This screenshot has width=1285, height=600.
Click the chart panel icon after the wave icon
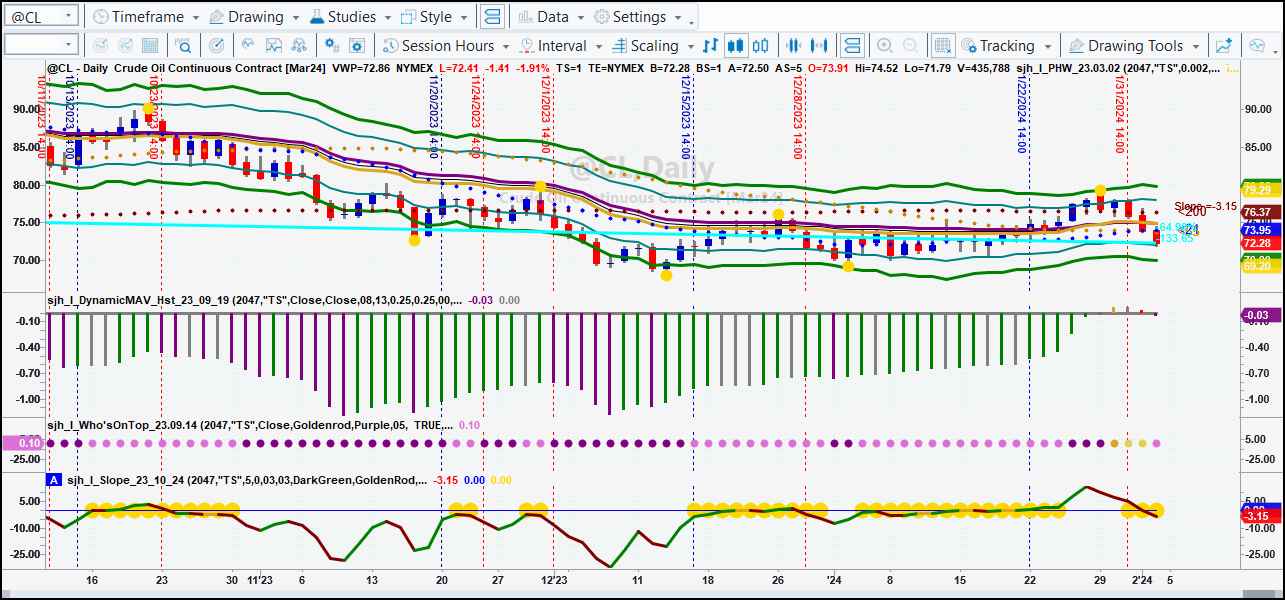272,45
